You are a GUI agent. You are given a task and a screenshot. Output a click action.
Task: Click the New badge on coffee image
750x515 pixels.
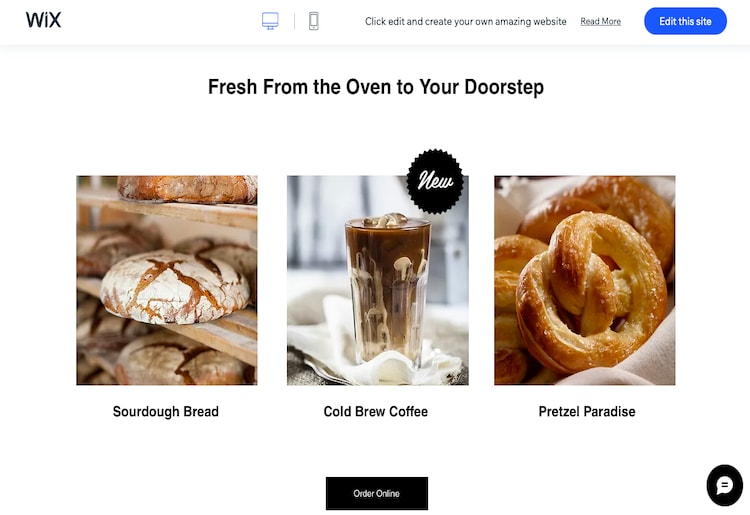pos(435,181)
